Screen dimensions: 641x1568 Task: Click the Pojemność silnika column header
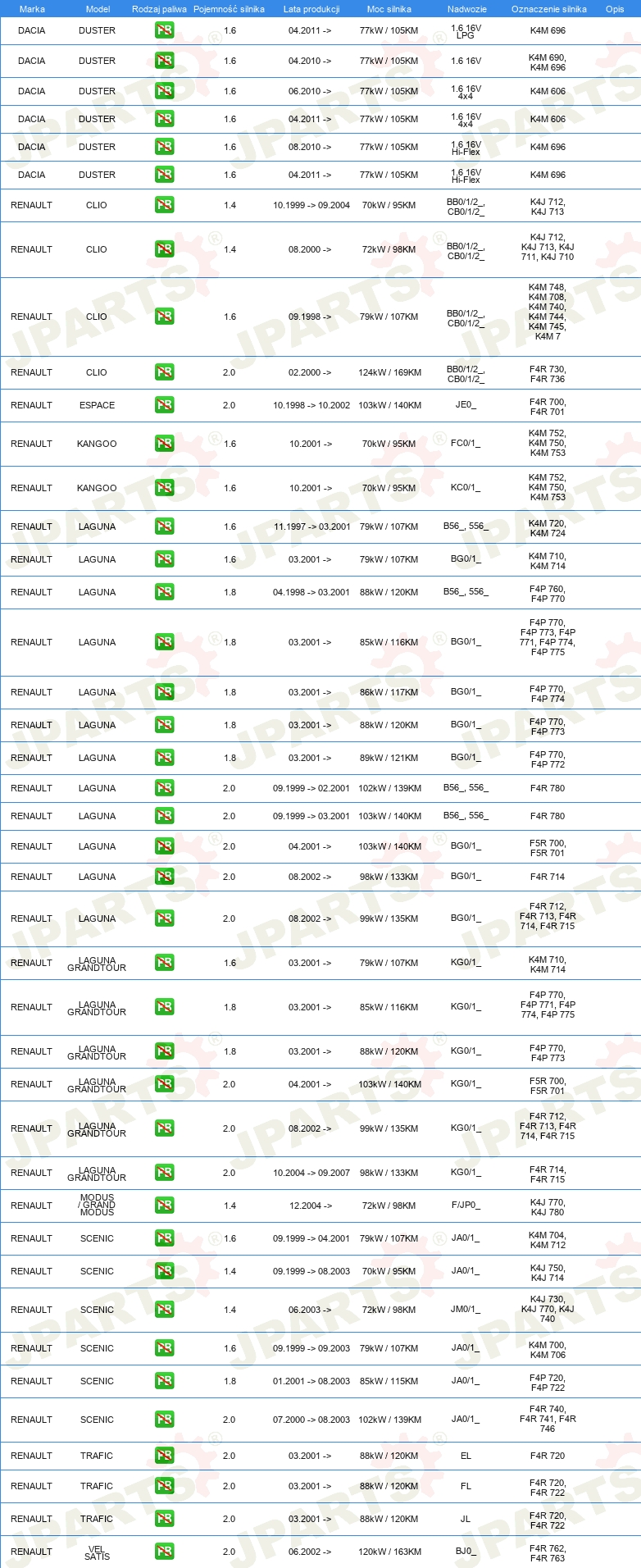click(x=229, y=9)
